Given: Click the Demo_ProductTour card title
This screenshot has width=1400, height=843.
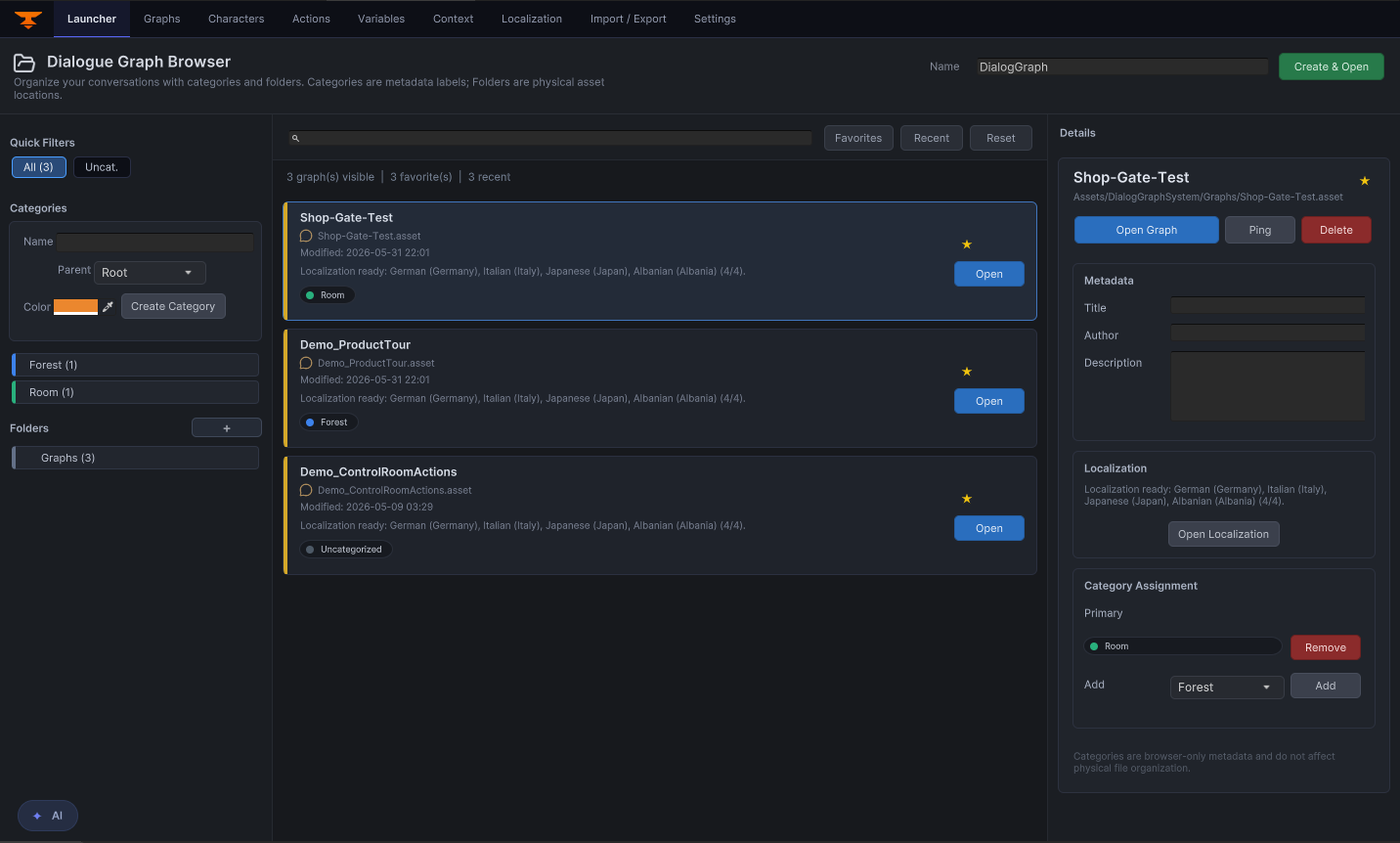Looking at the screenshot, I should point(355,345).
